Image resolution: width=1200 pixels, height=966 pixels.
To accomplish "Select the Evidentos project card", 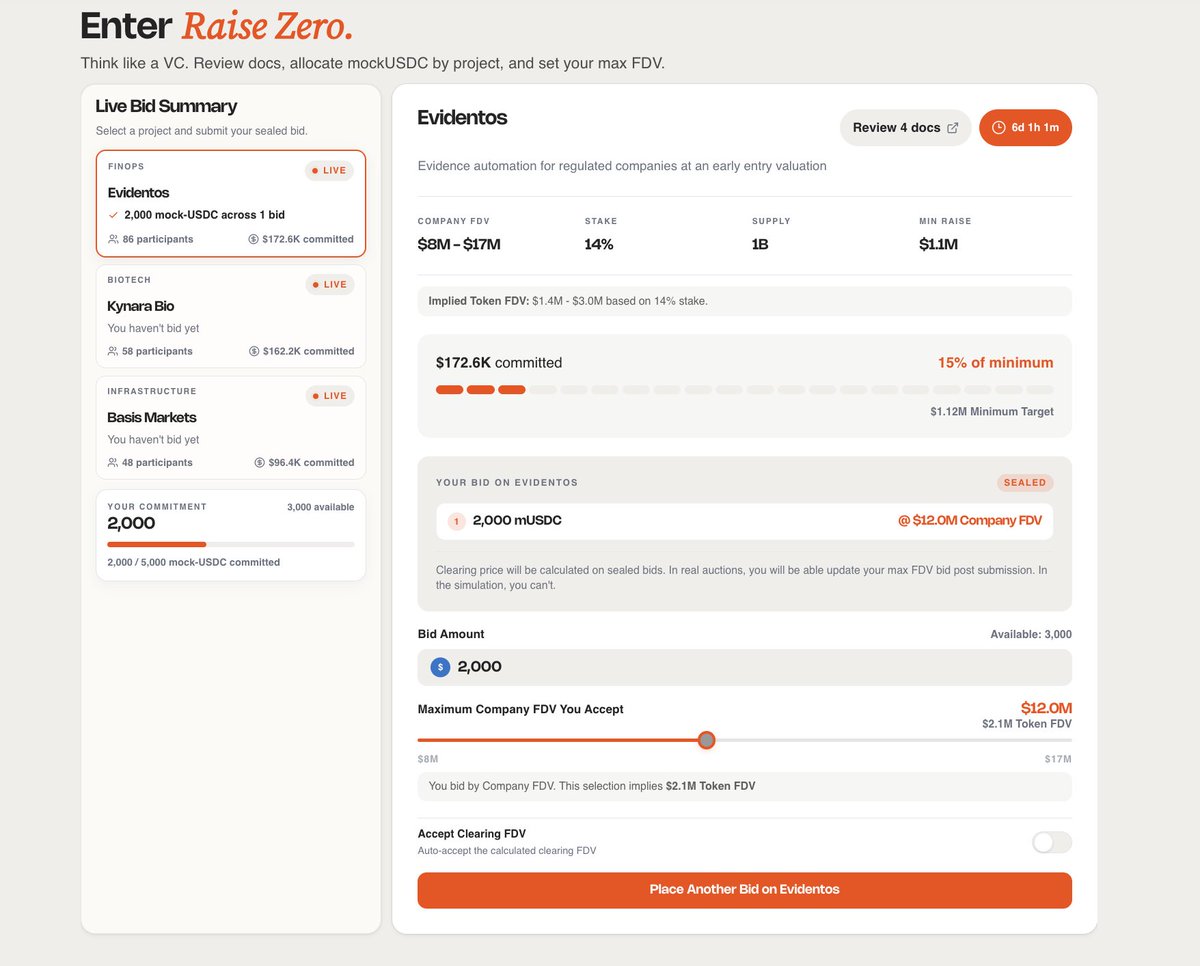I will tap(231, 204).
